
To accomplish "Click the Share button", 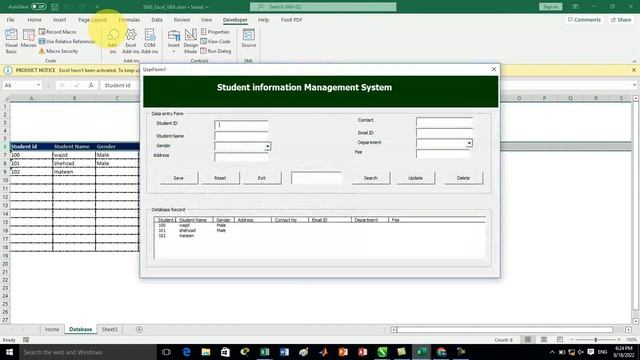I will [x=621, y=20].
